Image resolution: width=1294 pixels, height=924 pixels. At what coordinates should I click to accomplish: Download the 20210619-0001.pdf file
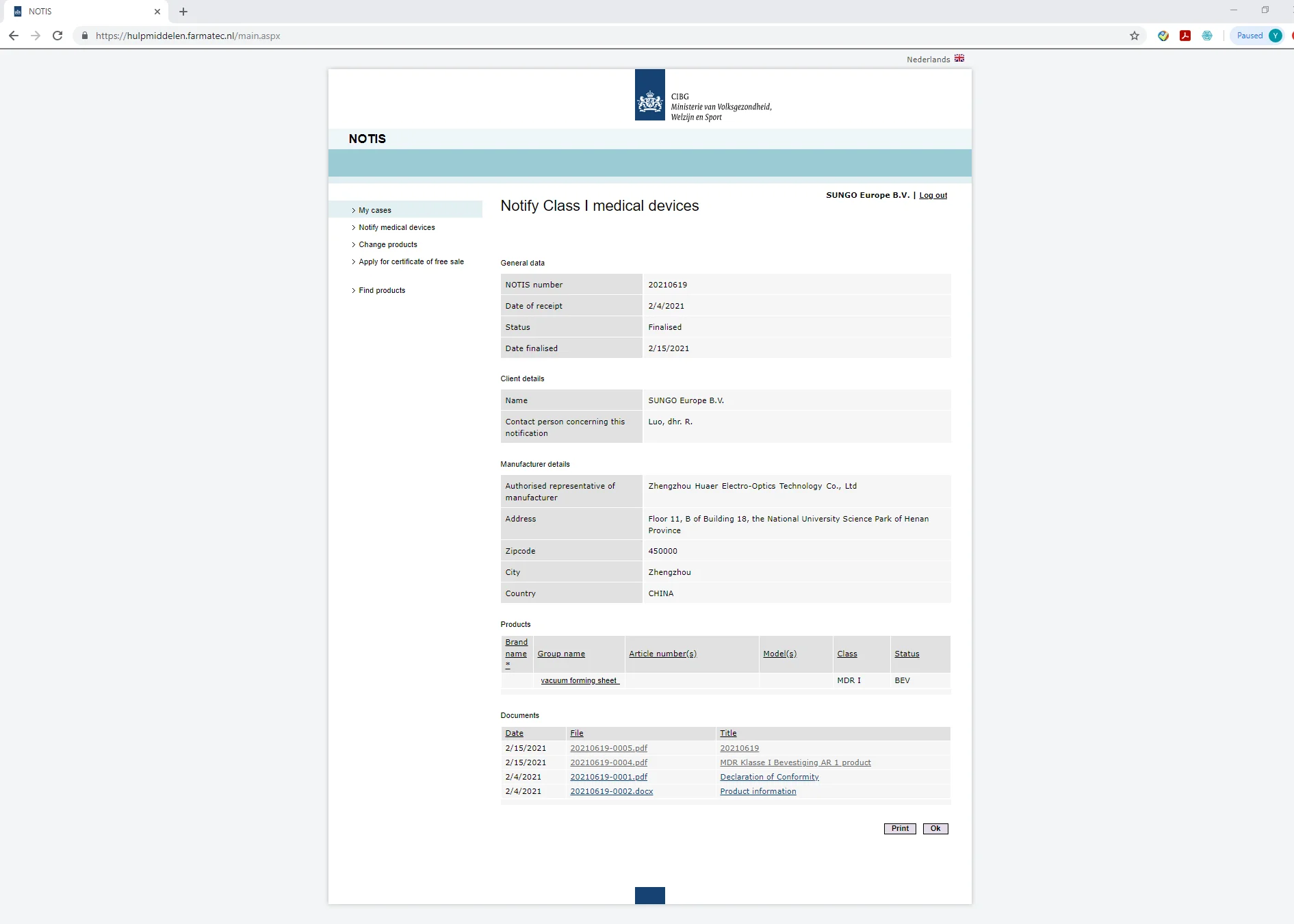click(608, 777)
